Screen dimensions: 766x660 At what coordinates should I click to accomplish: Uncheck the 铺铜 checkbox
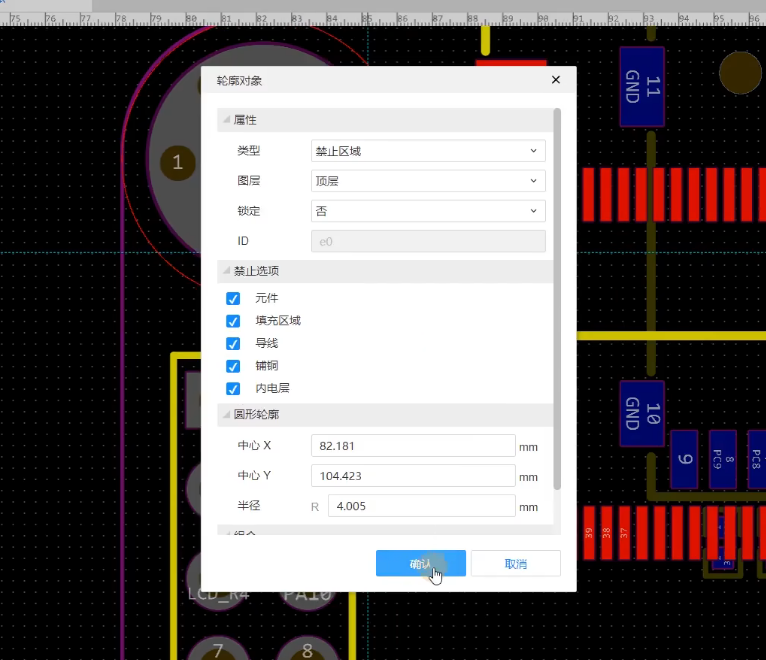click(233, 366)
